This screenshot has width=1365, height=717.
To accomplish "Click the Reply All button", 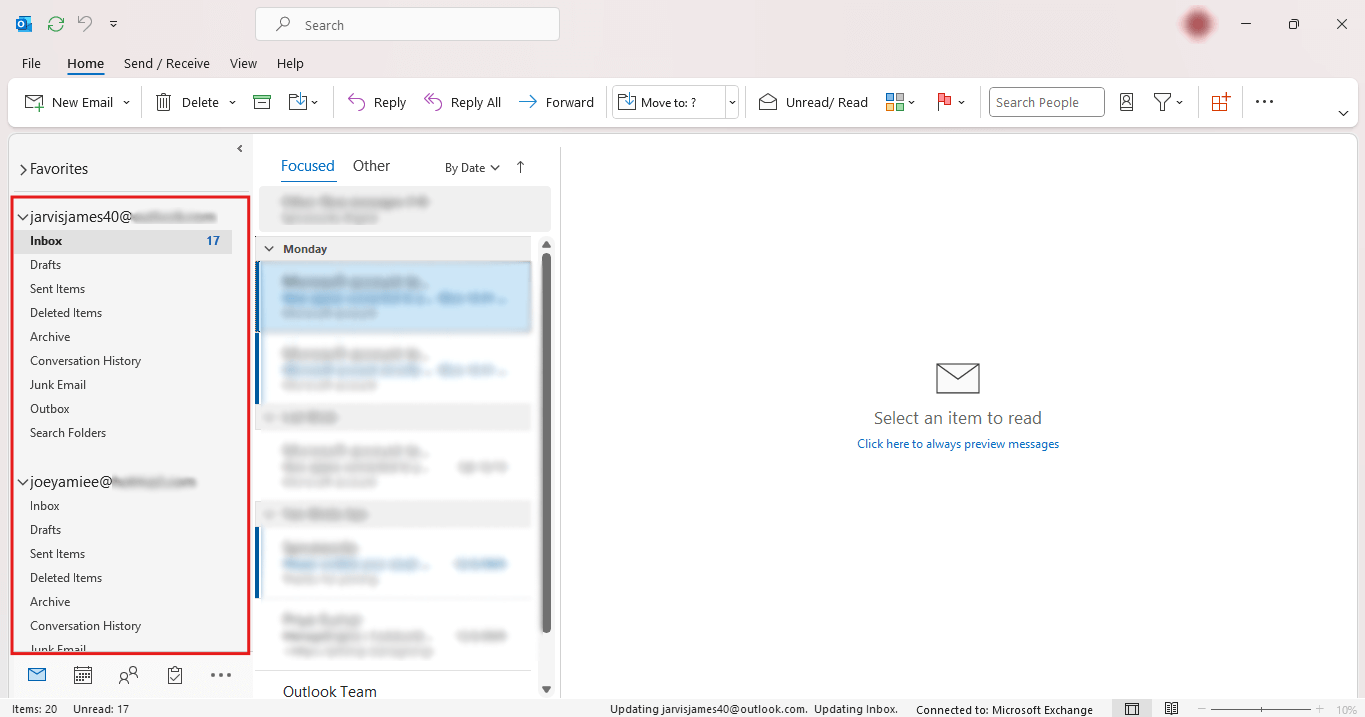I will pyautogui.click(x=463, y=102).
